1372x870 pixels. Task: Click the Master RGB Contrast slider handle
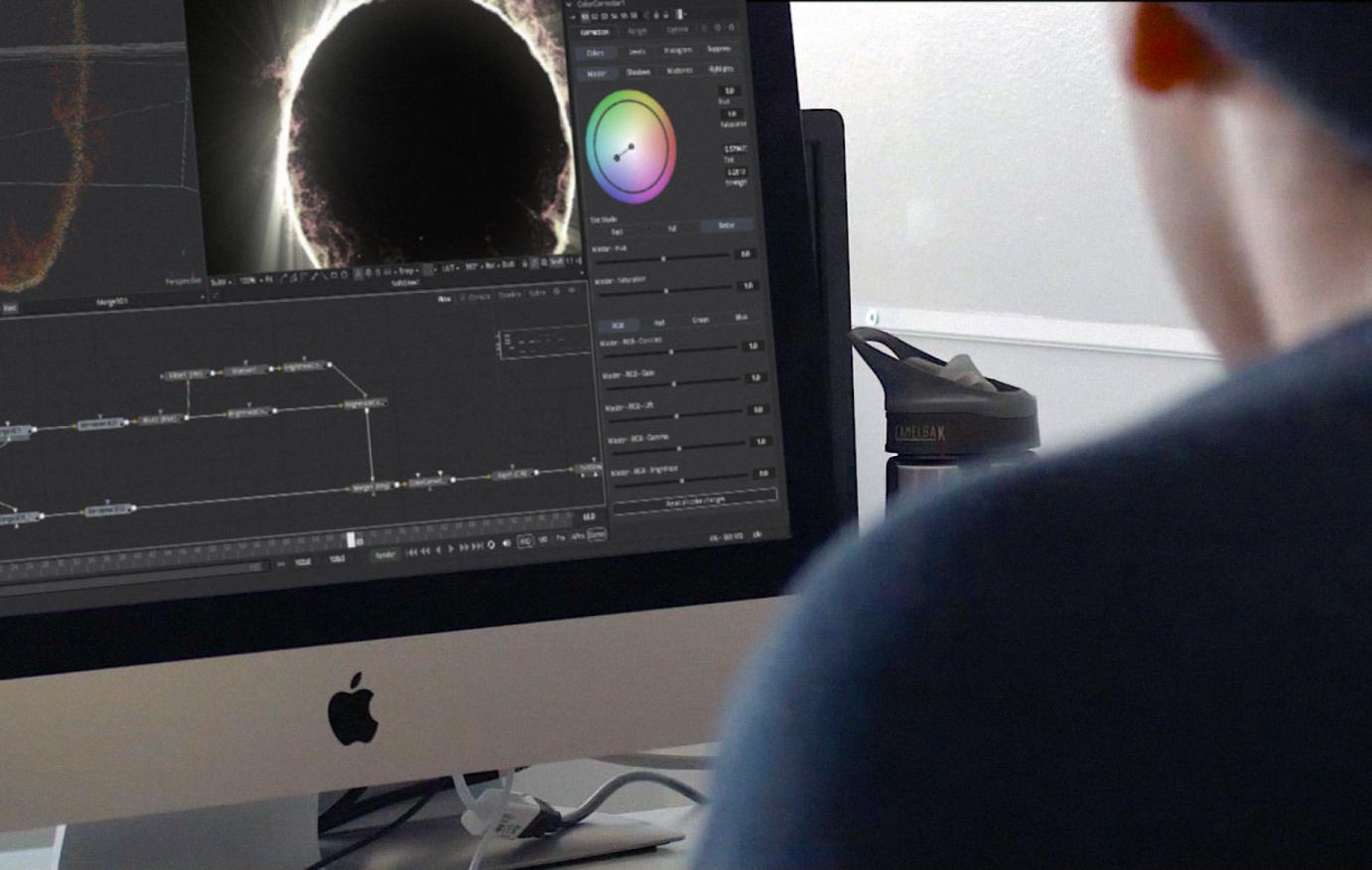[672, 351]
